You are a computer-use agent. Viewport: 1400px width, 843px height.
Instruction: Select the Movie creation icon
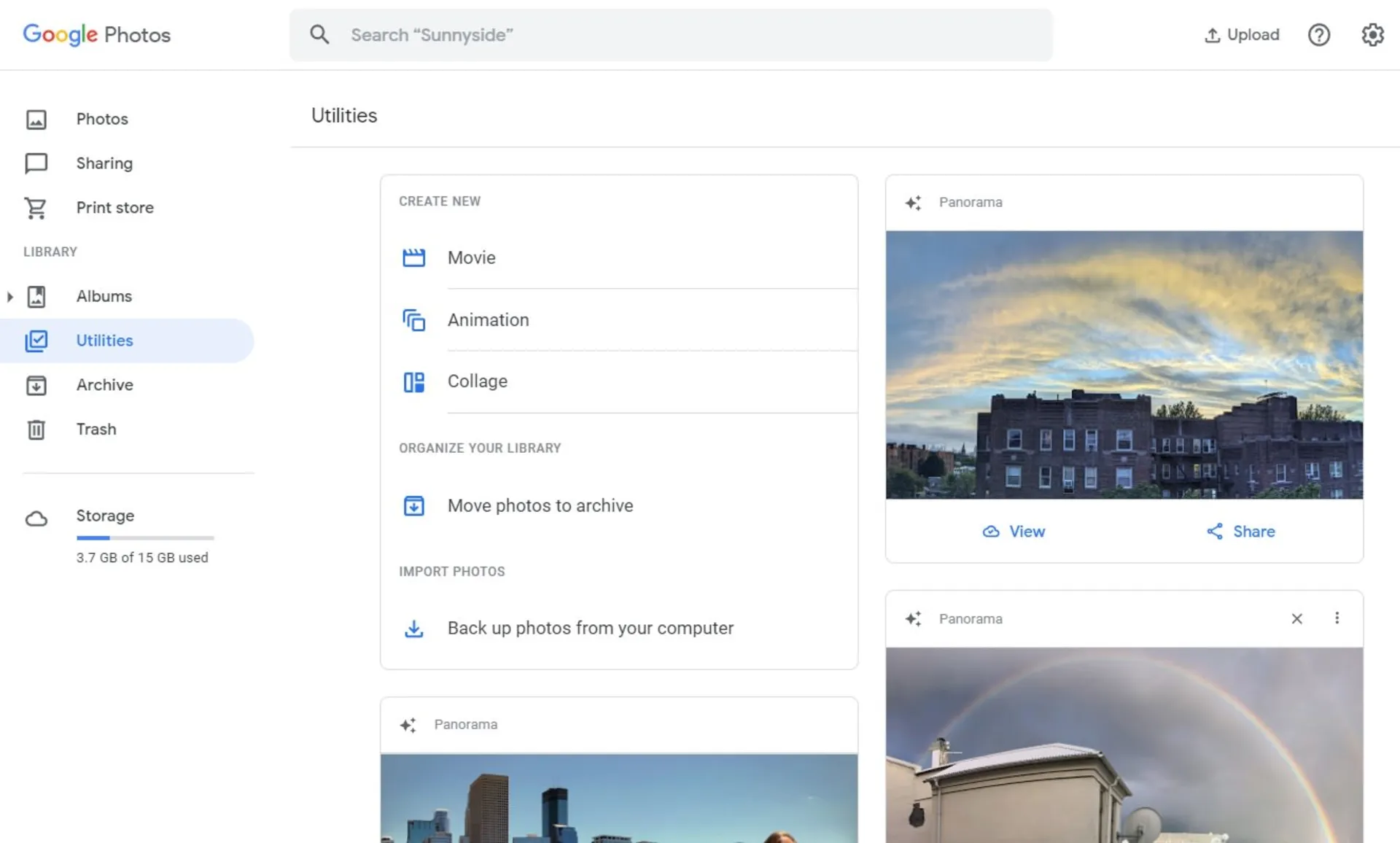(x=413, y=257)
